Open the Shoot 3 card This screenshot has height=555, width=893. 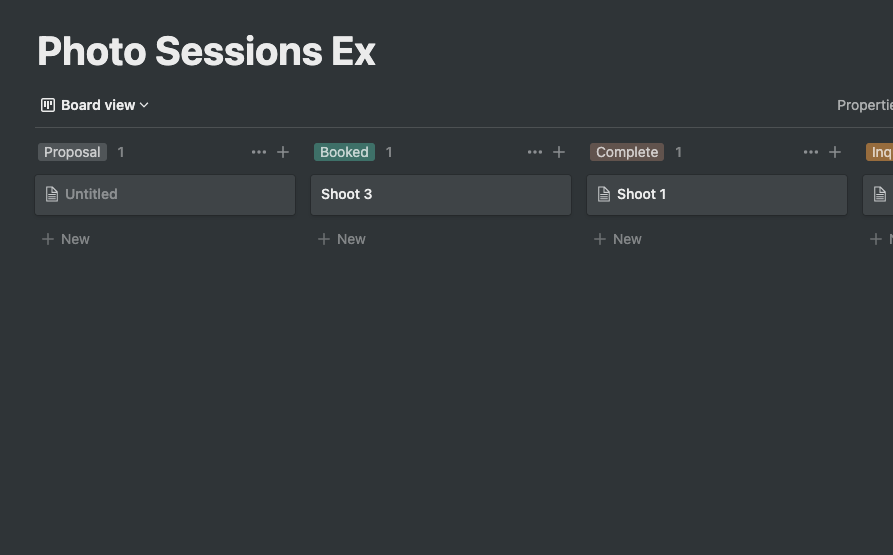click(x=441, y=195)
